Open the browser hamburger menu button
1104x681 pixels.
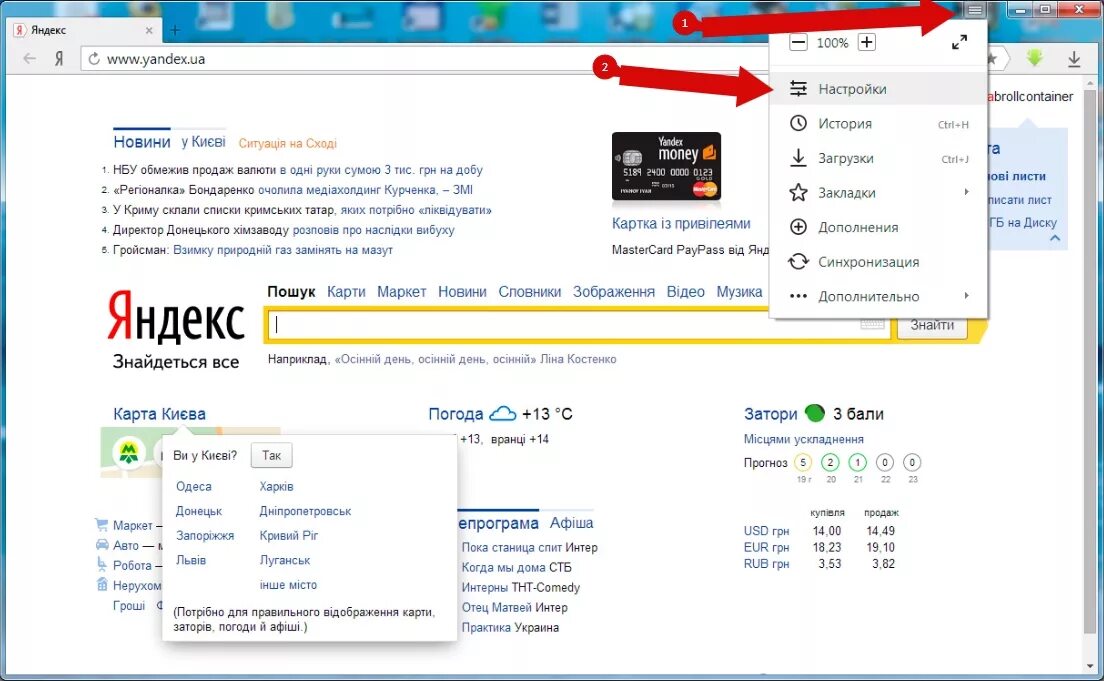(974, 10)
